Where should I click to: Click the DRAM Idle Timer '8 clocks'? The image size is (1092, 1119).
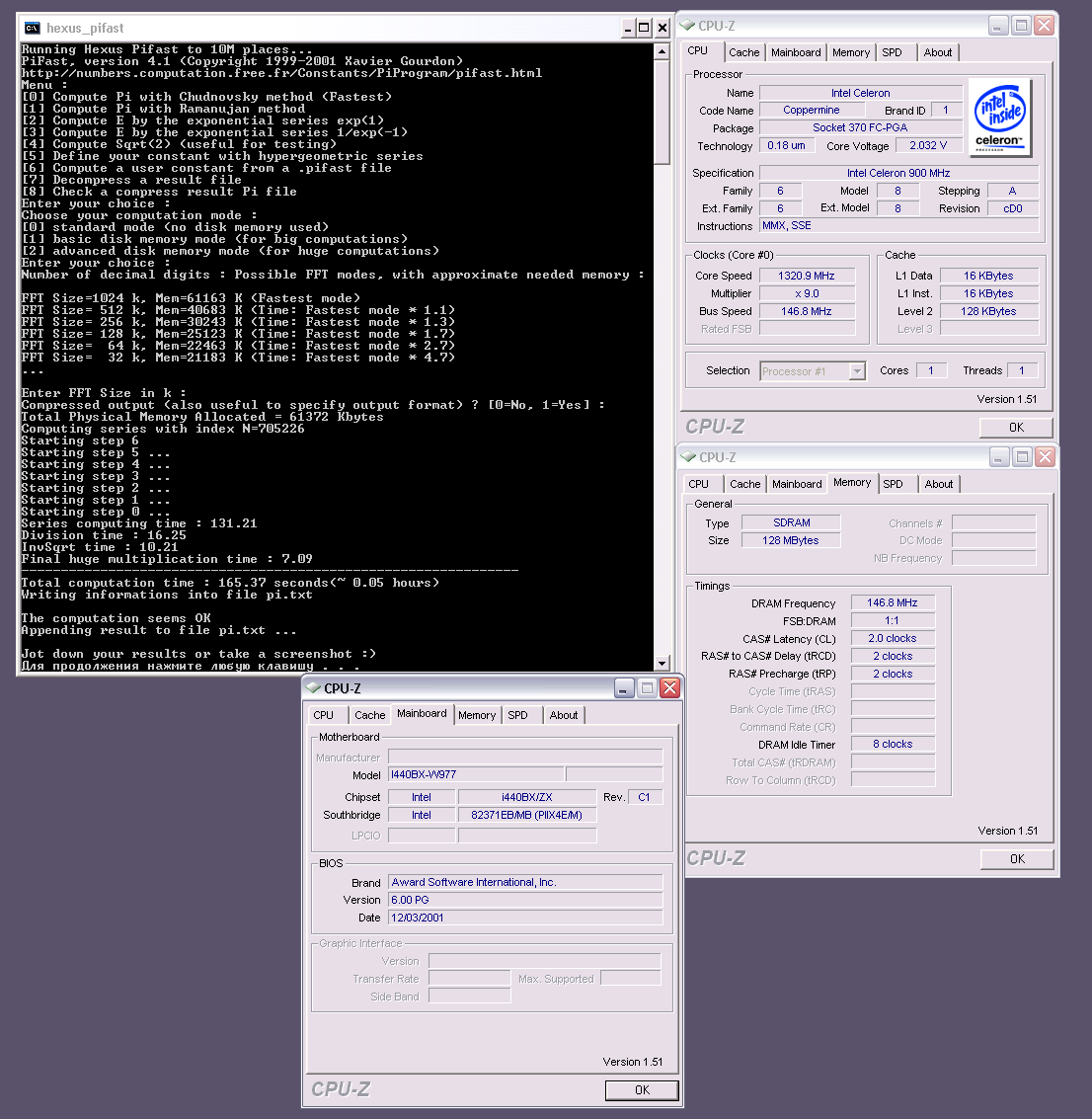point(893,745)
